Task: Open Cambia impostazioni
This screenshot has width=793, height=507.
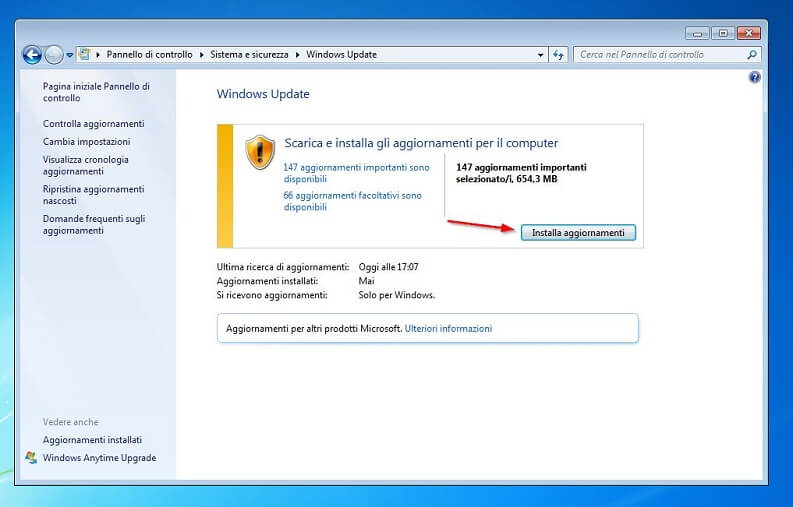Action: click(86, 142)
